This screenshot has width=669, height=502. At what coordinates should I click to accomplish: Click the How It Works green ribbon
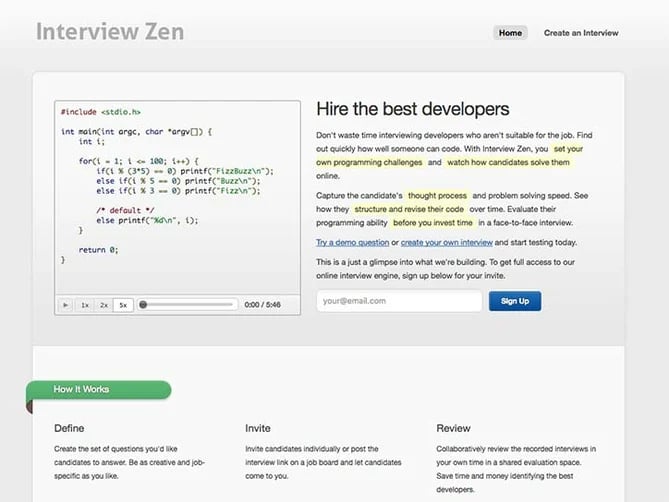pos(100,389)
